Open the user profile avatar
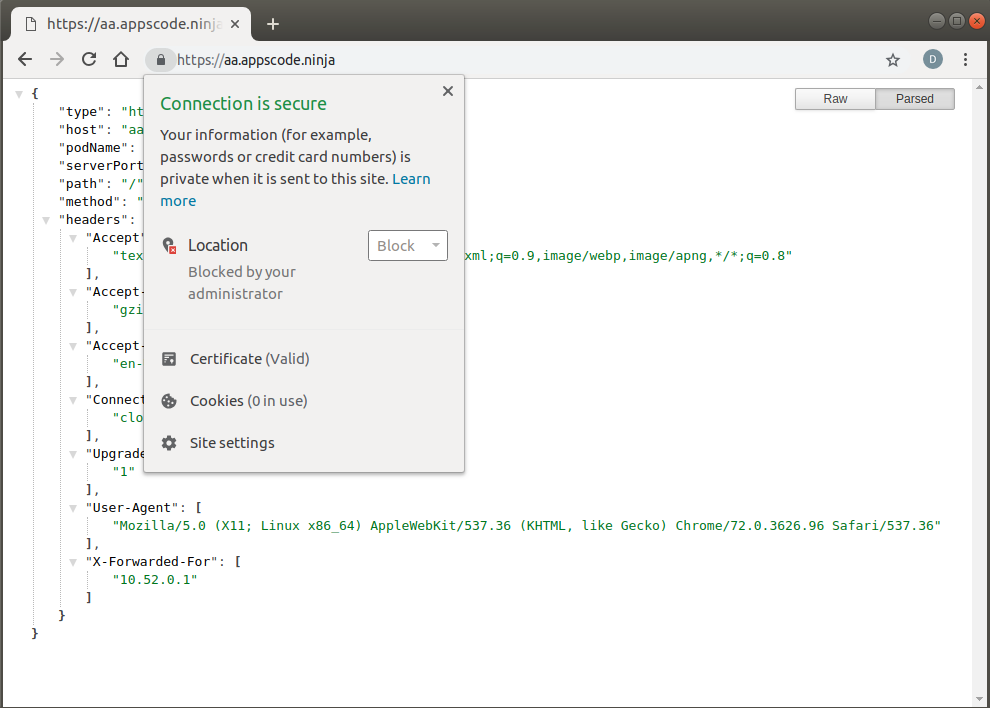The height and width of the screenshot is (708, 990). pyautogui.click(x=932, y=60)
